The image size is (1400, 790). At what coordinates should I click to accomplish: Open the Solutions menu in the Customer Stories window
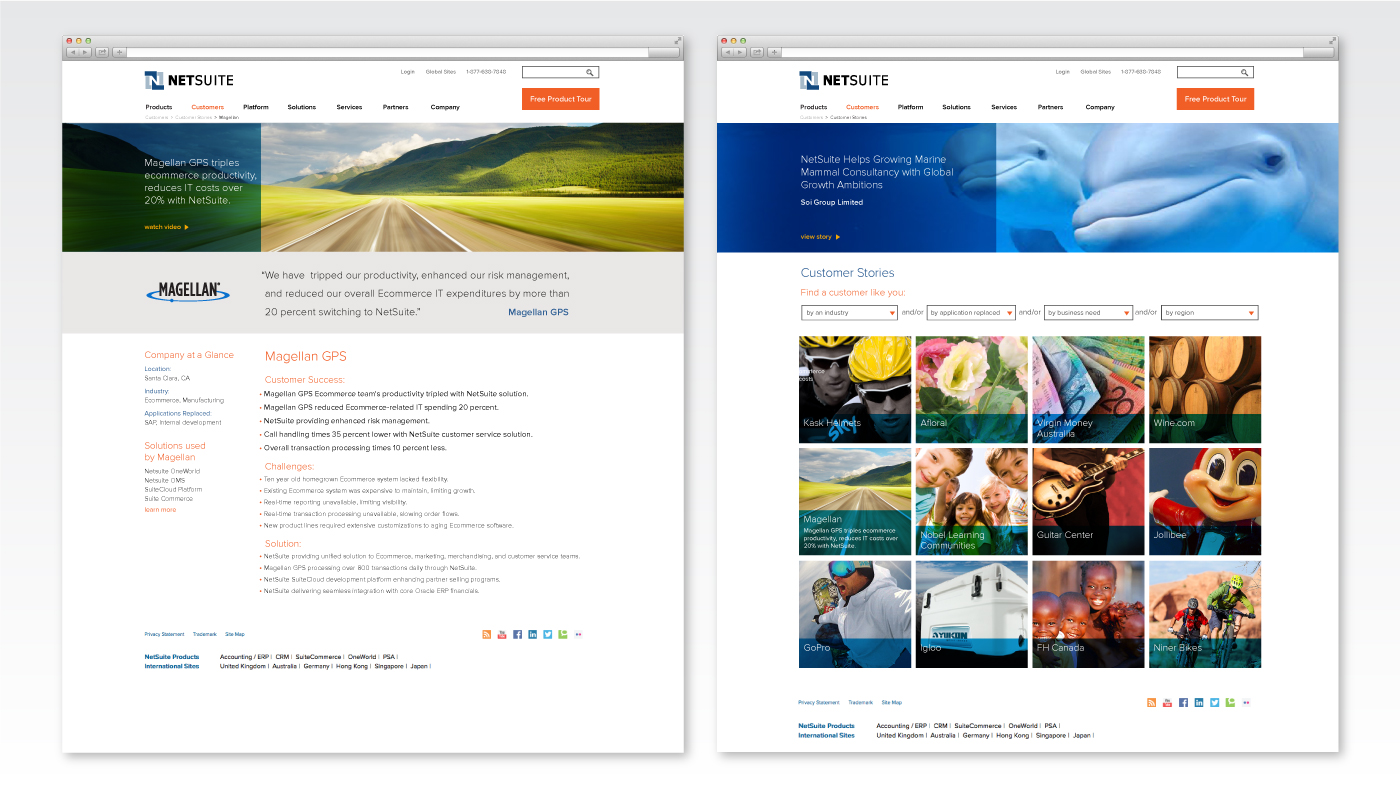tap(956, 107)
